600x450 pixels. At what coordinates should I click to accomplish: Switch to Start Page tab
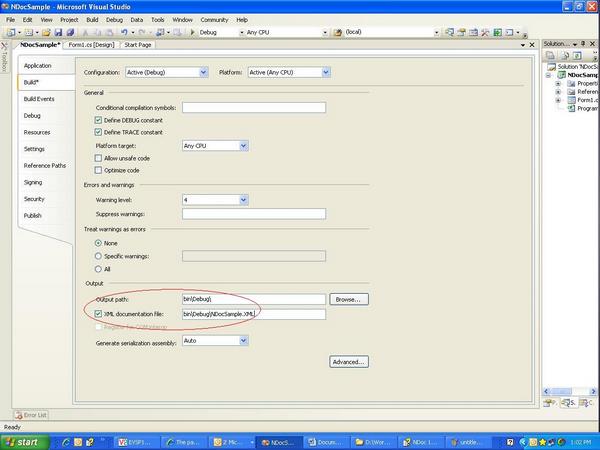138,45
